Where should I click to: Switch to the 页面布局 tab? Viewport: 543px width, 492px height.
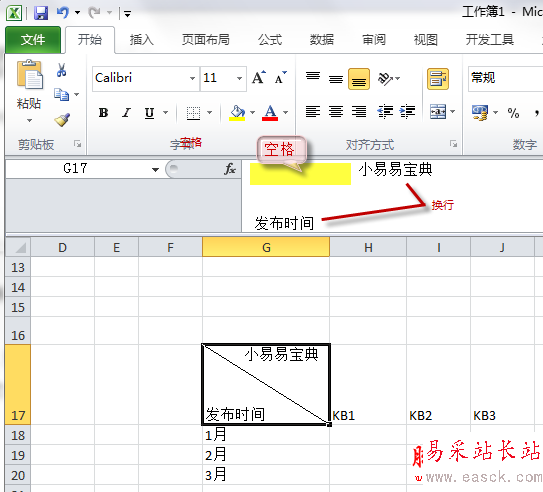coord(206,40)
